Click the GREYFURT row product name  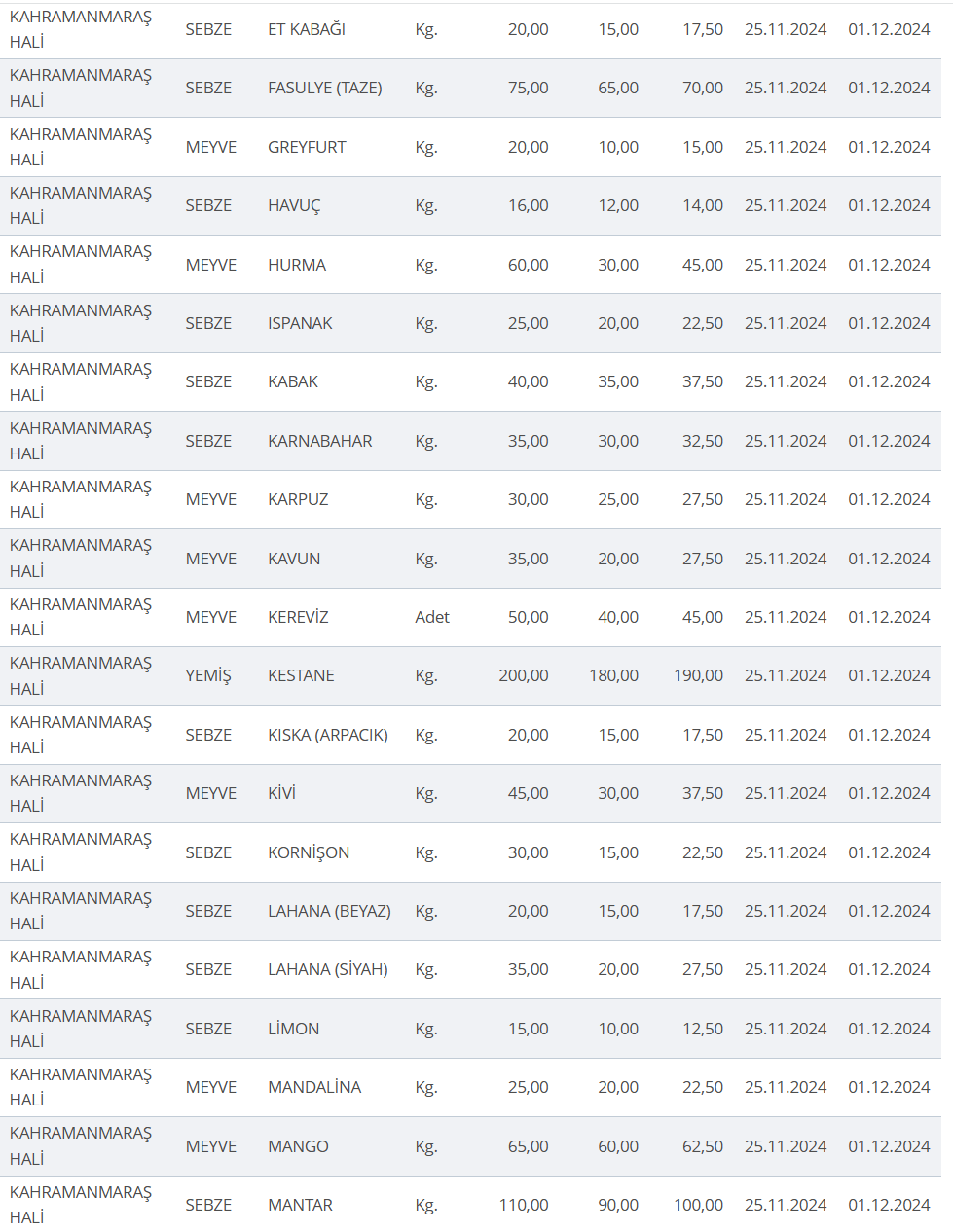[x=307, y=147]
